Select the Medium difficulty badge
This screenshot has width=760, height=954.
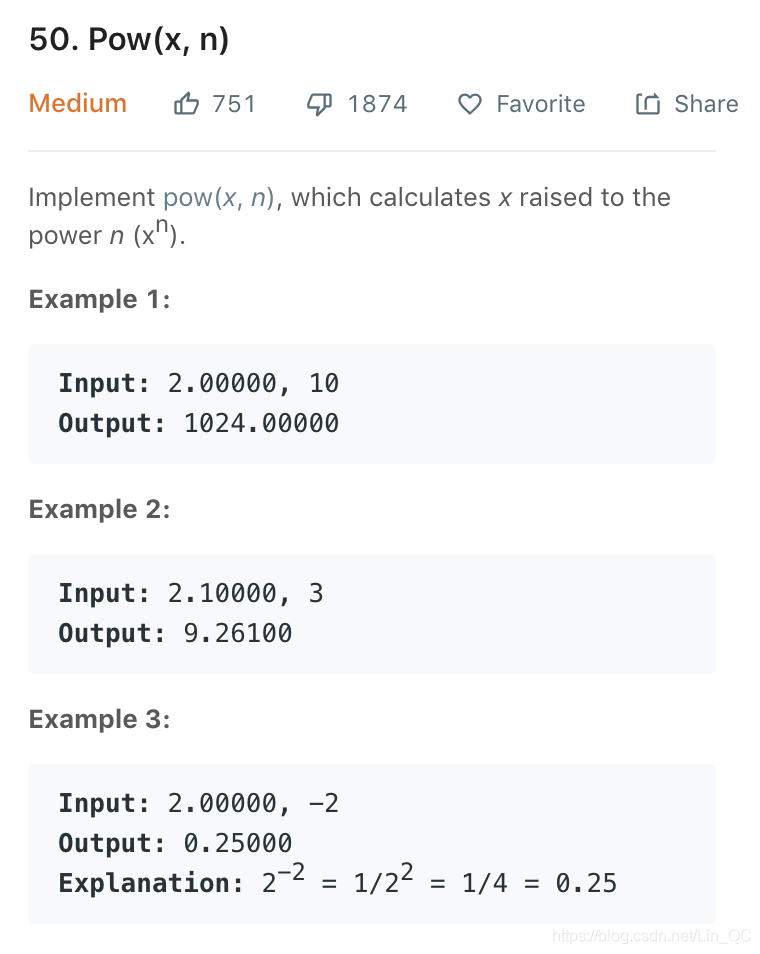77,103
